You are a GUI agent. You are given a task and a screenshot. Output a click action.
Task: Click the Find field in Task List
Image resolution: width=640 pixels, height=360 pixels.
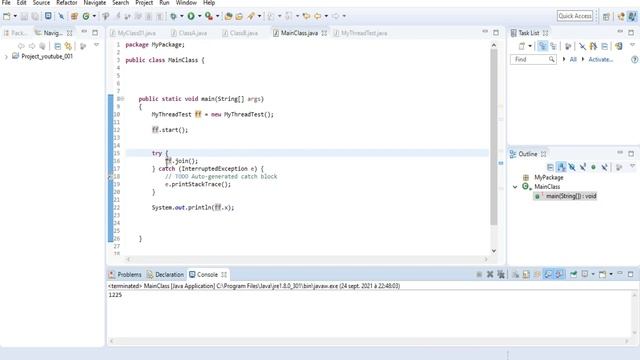tap(533, 60)
